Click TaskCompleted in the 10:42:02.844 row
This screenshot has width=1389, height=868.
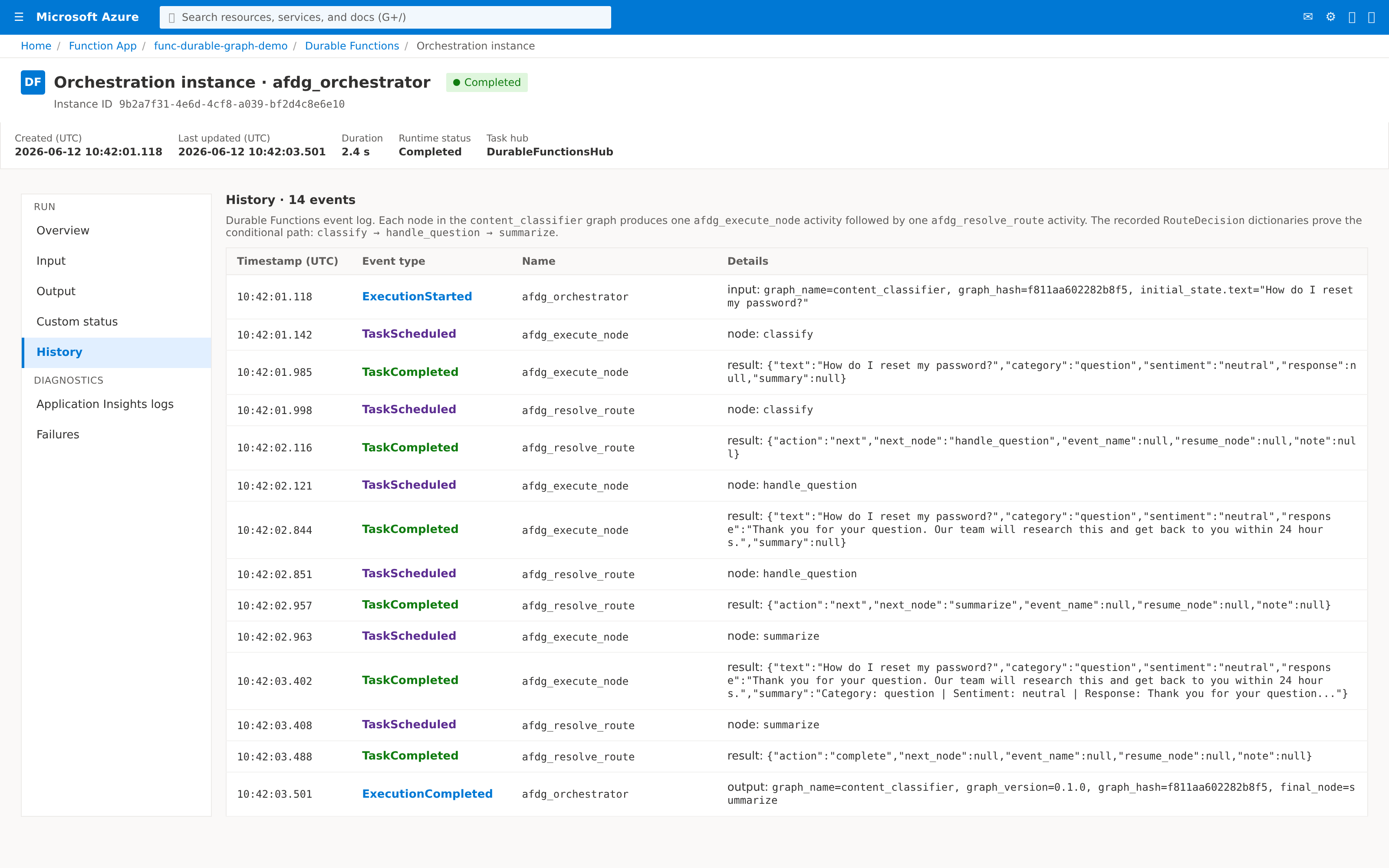coord(410,529)
